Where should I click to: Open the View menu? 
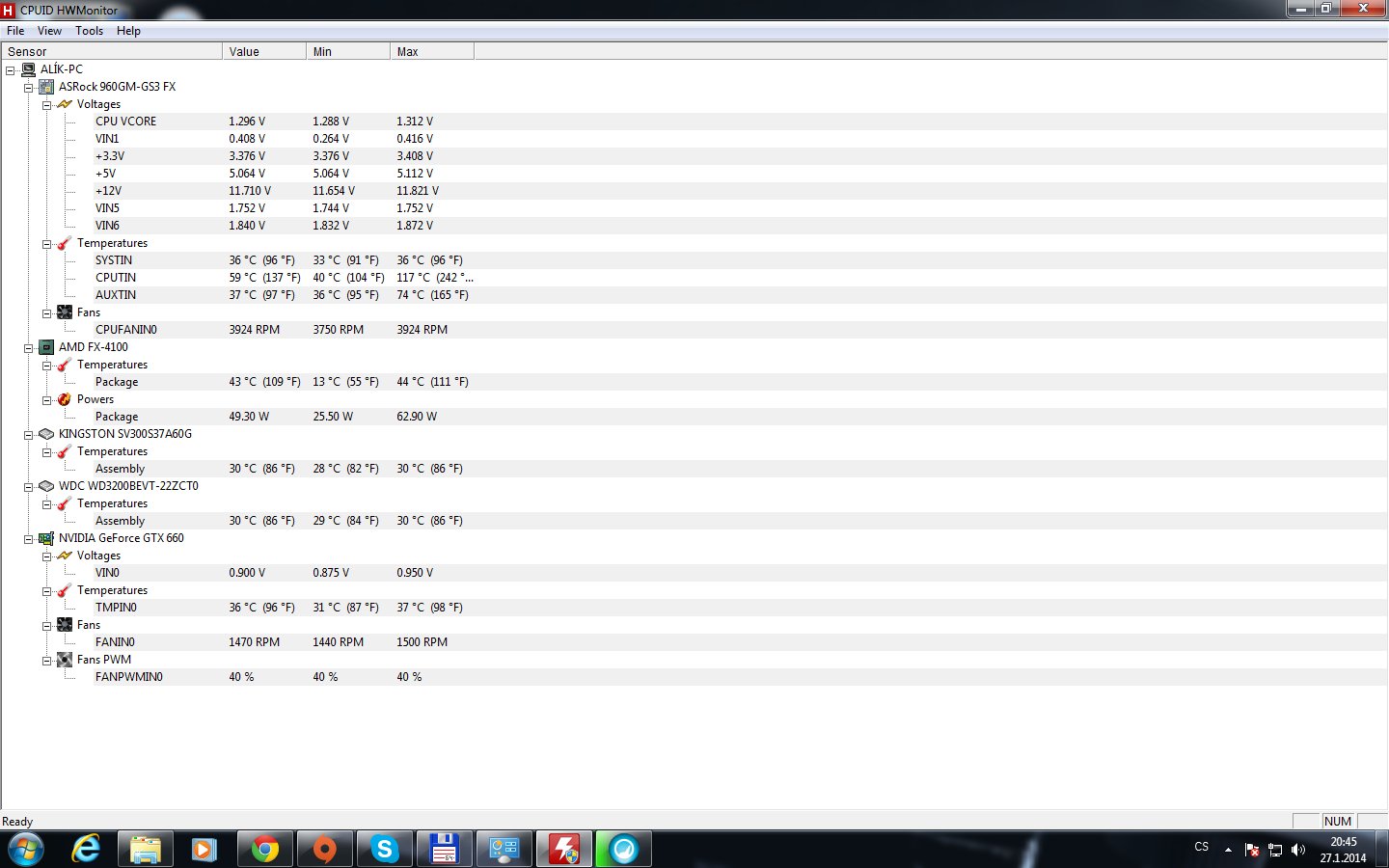pyautogui.click(x=49, y=31)
